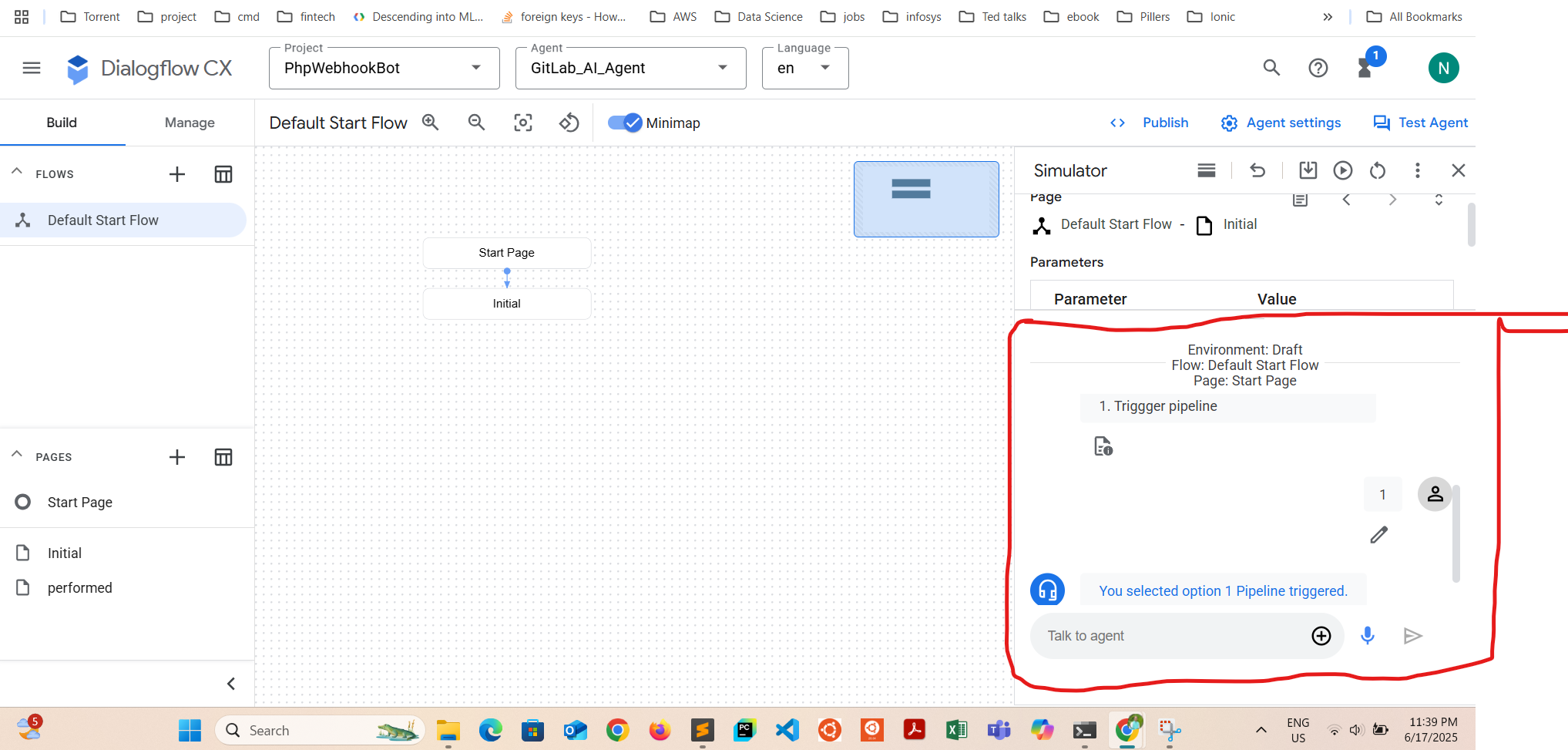The image size is (1568, 750).
Task: Open the Project dropdown PhpWebhookBot
Action: tap(384, 68)
